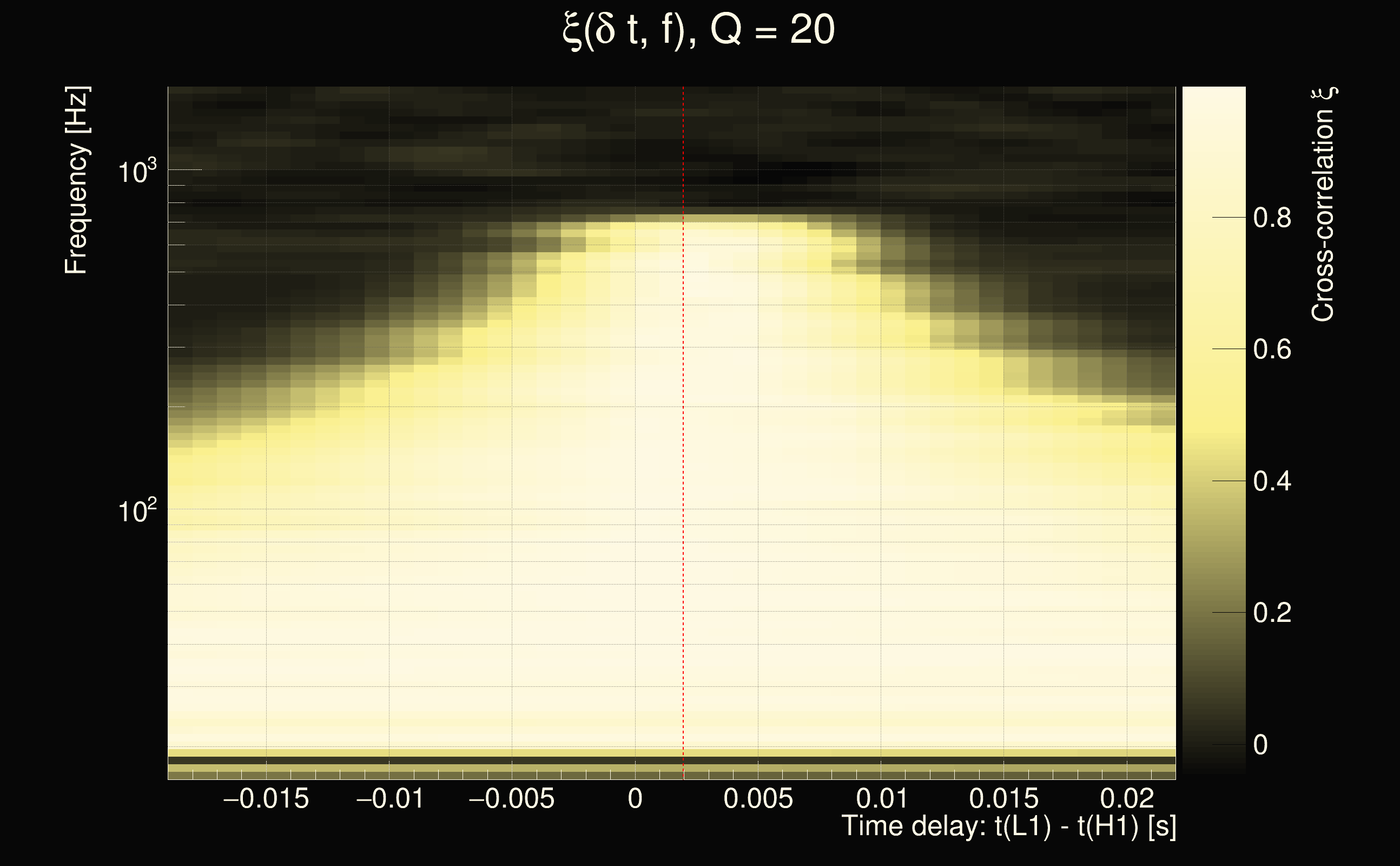Click the –0.01 x-axis tick label
The width and height of the screenshot is (1400, 866).
[x=390, y=799]
